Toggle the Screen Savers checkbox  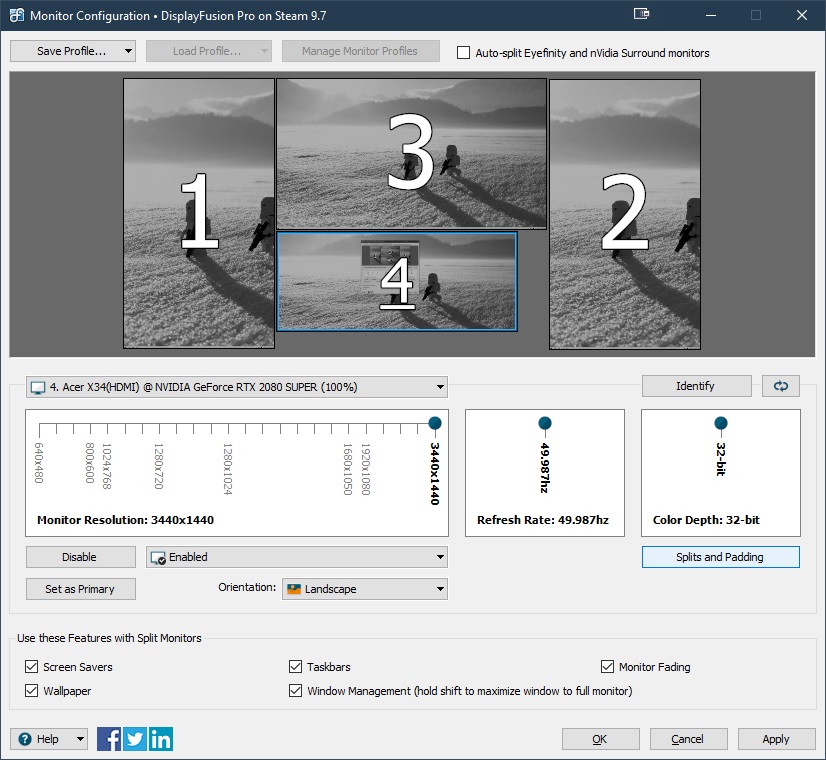coord(32,667)
